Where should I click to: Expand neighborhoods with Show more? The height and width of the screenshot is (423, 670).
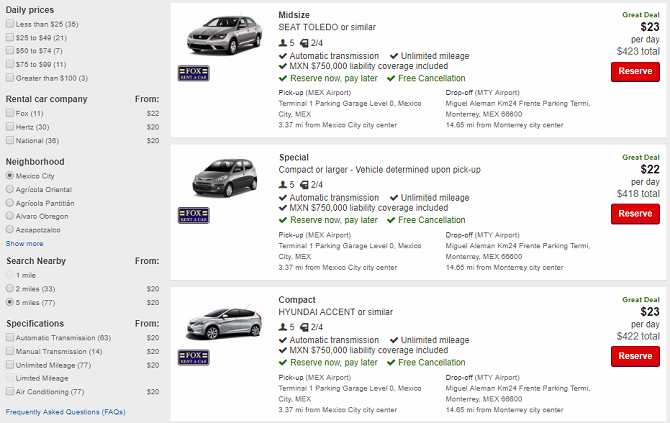click(24, 243)
